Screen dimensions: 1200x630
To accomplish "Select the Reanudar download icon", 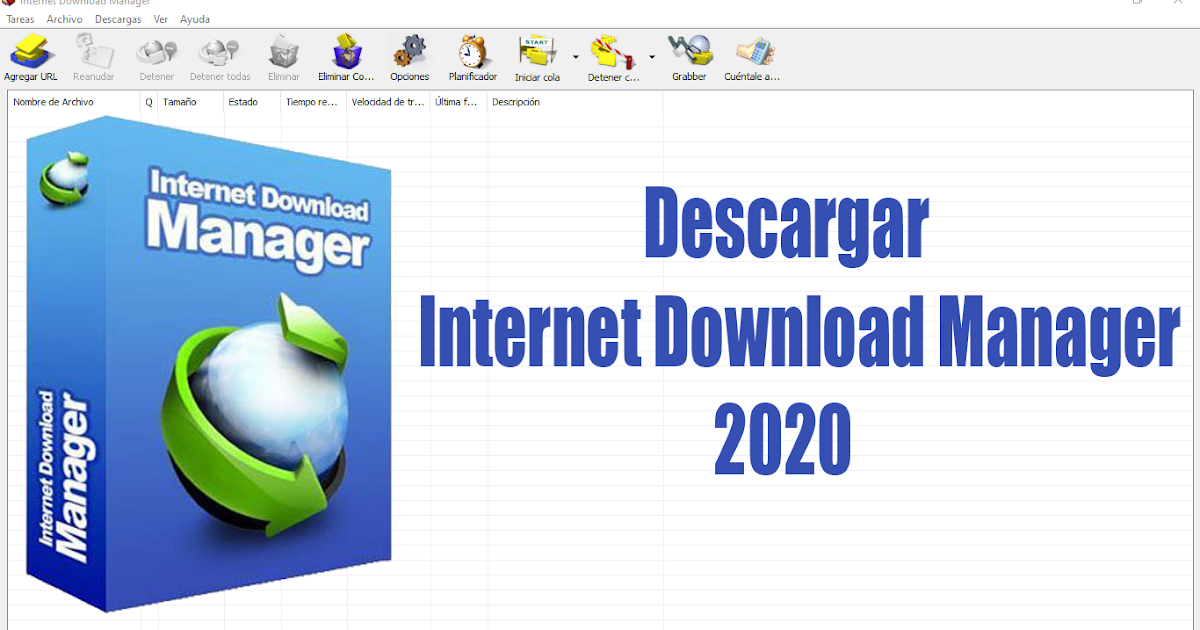I will [x=94, y=55].
